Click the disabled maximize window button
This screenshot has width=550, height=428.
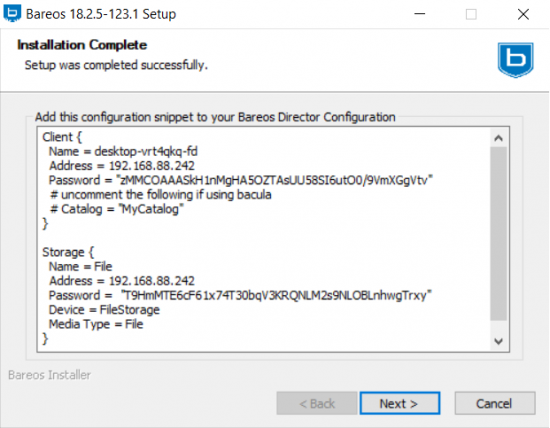(x=471, y=14)
